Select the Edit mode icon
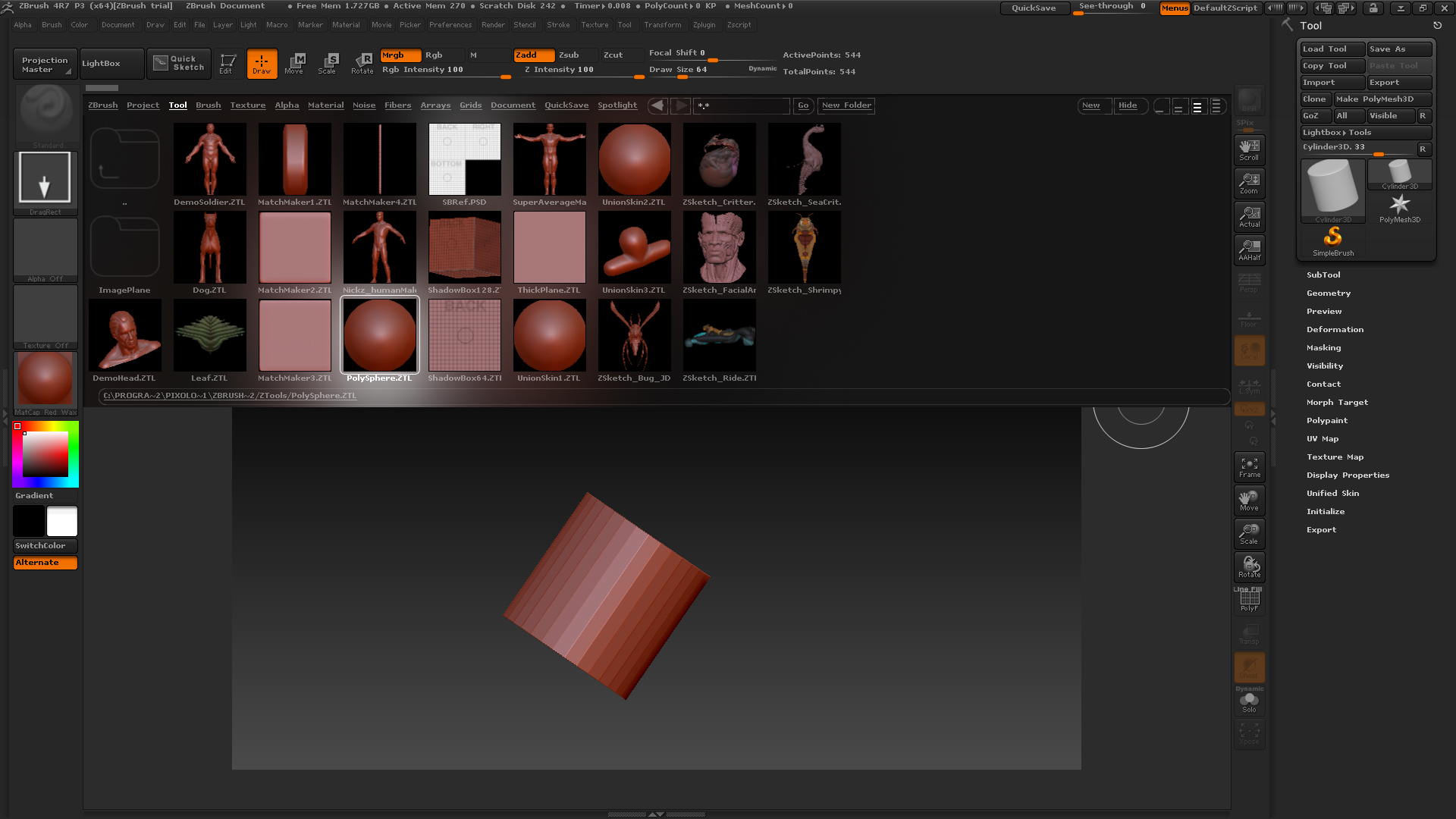Image resolution: width=1456 pixels, height=819 pixels. (227, 64)
